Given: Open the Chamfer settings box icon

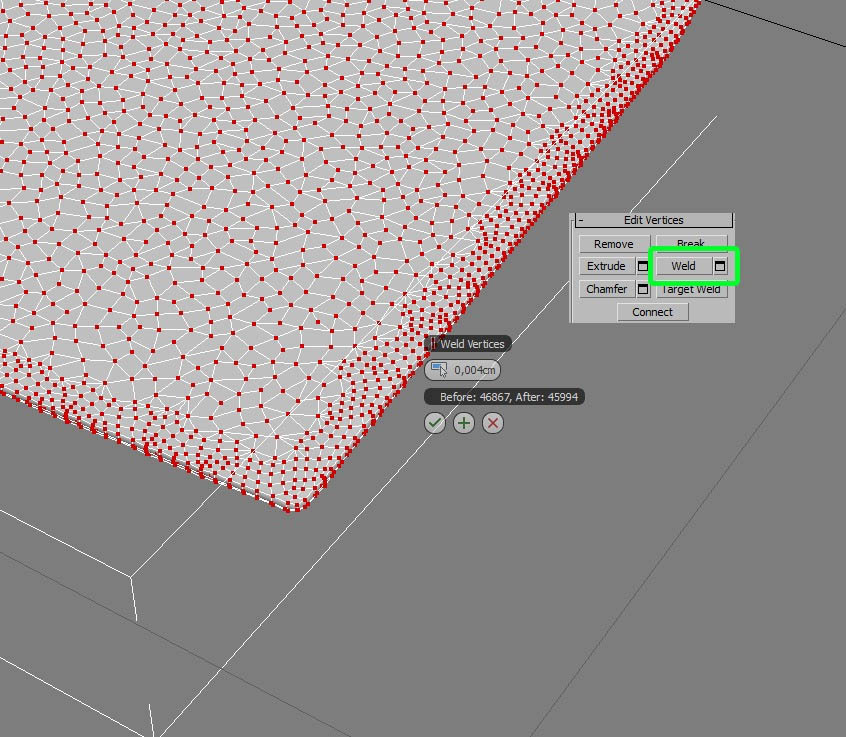Looking at the screenshot, I should pyautogui.click(x=643, y=289).
